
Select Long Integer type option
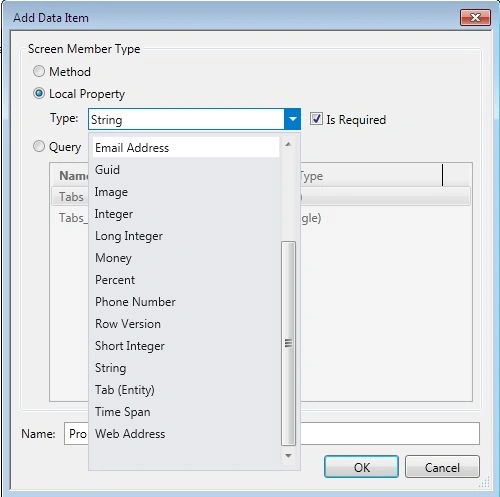(186, 236)
